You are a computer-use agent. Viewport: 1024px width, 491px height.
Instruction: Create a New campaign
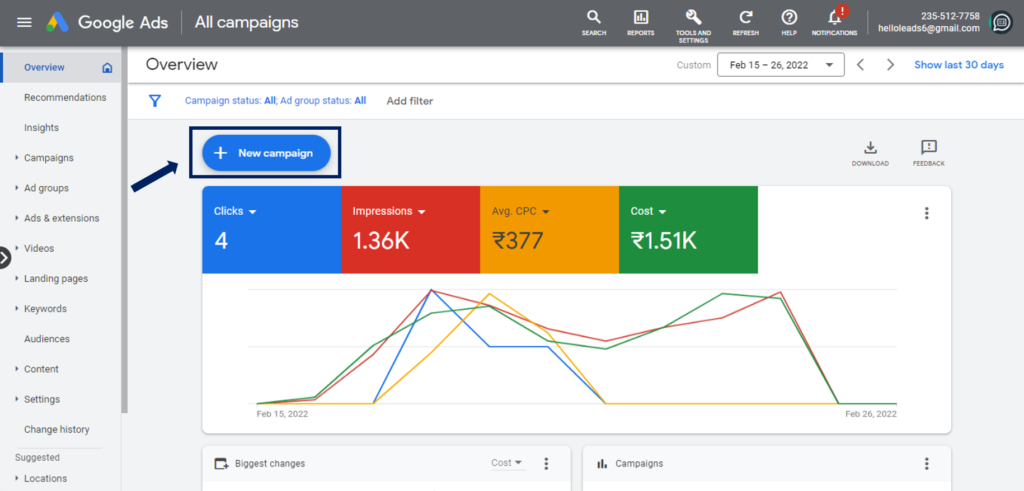pos(266,153)
